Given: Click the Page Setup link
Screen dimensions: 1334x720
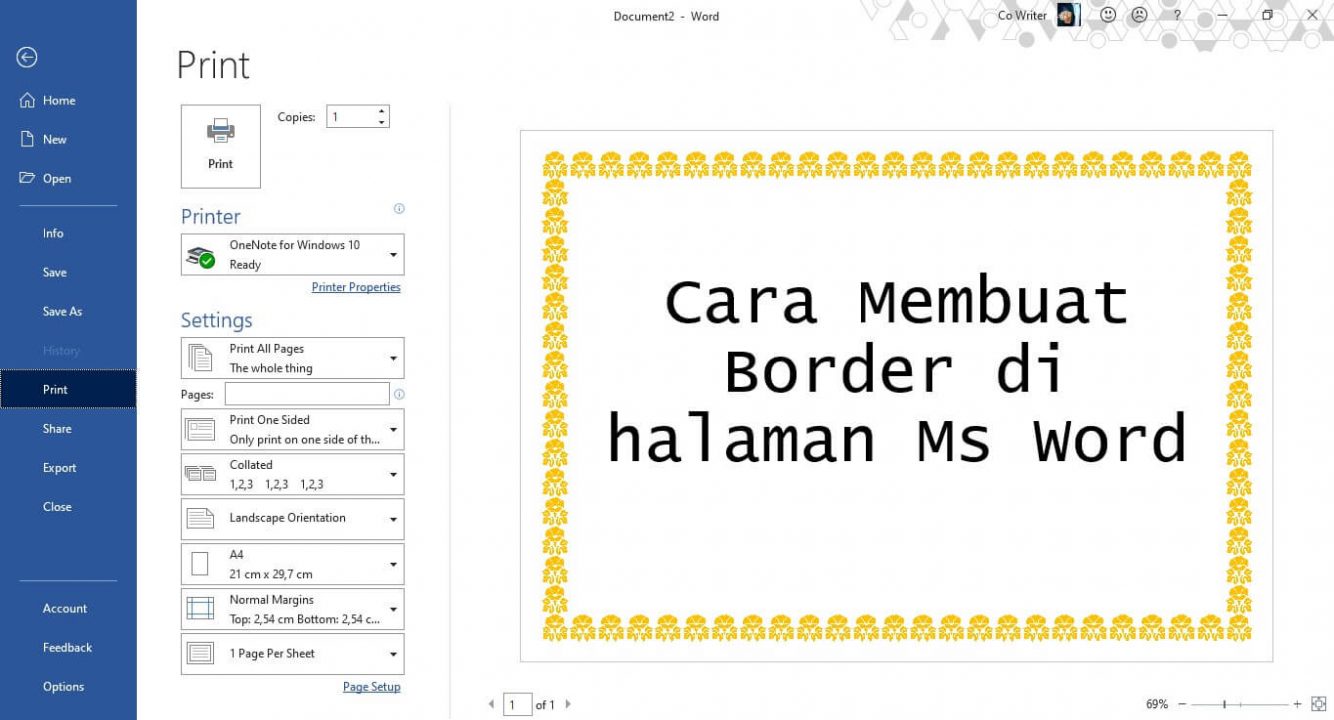Looking at the screenshot, I should (x=371, y=686).
